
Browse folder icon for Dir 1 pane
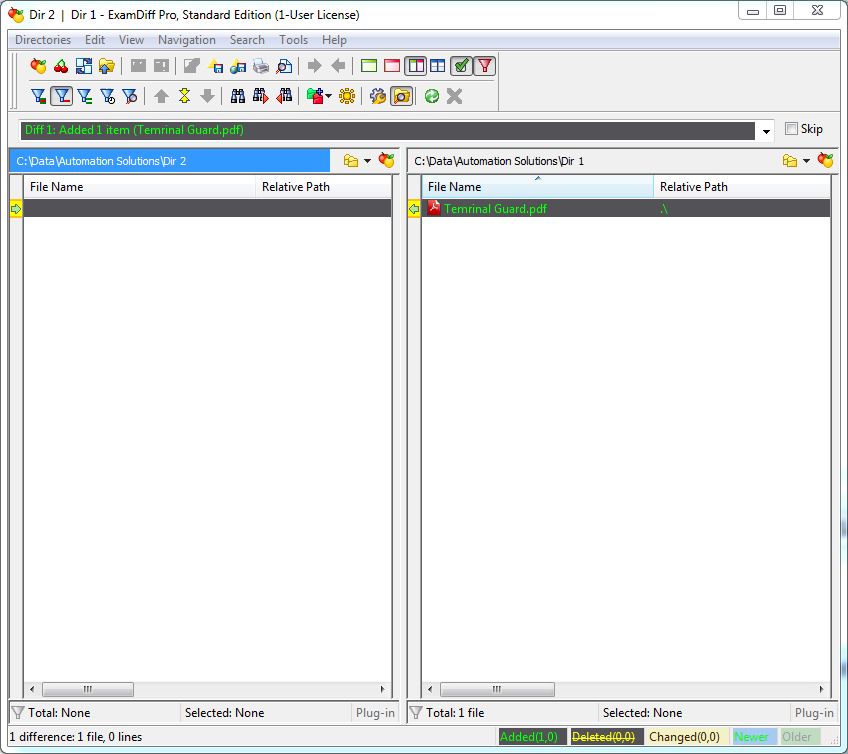790,161
